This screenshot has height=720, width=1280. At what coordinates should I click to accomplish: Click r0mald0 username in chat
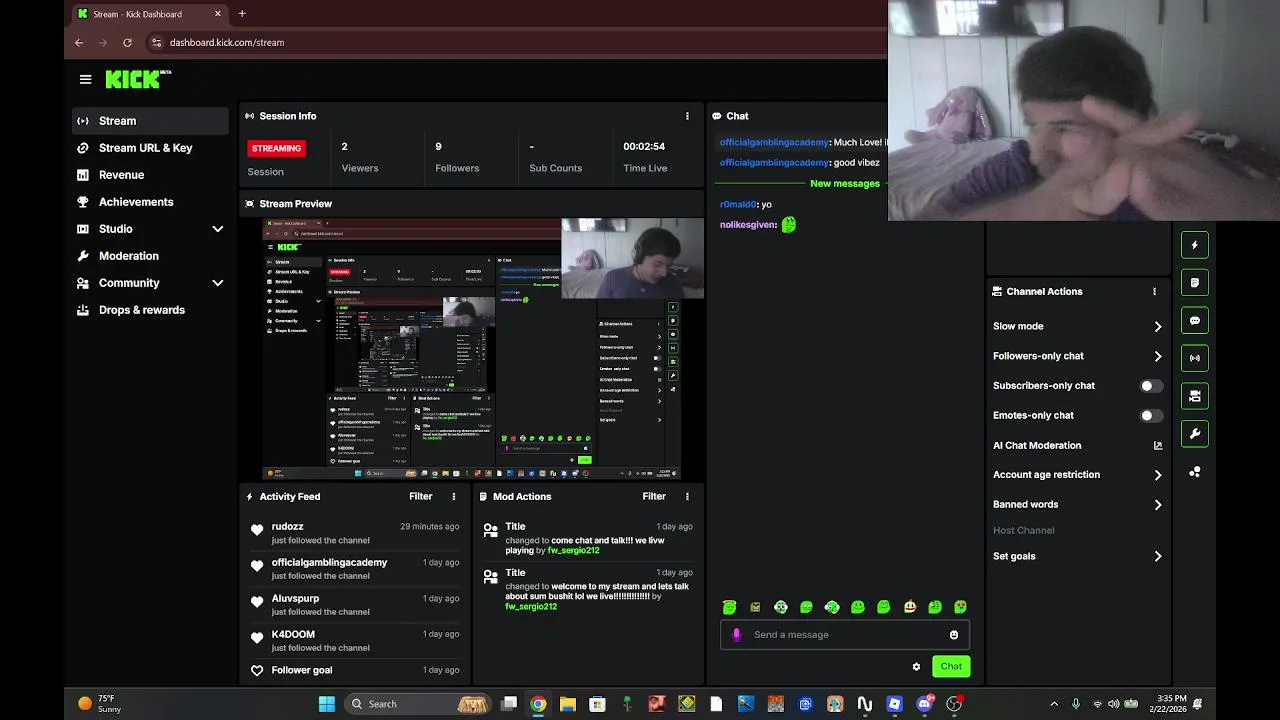click(x=738, y=204)
